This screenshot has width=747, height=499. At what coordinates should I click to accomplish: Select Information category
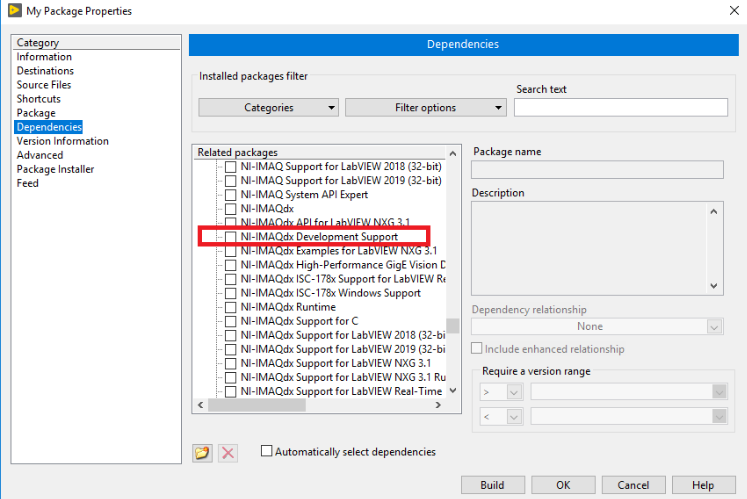coord(44,57)
